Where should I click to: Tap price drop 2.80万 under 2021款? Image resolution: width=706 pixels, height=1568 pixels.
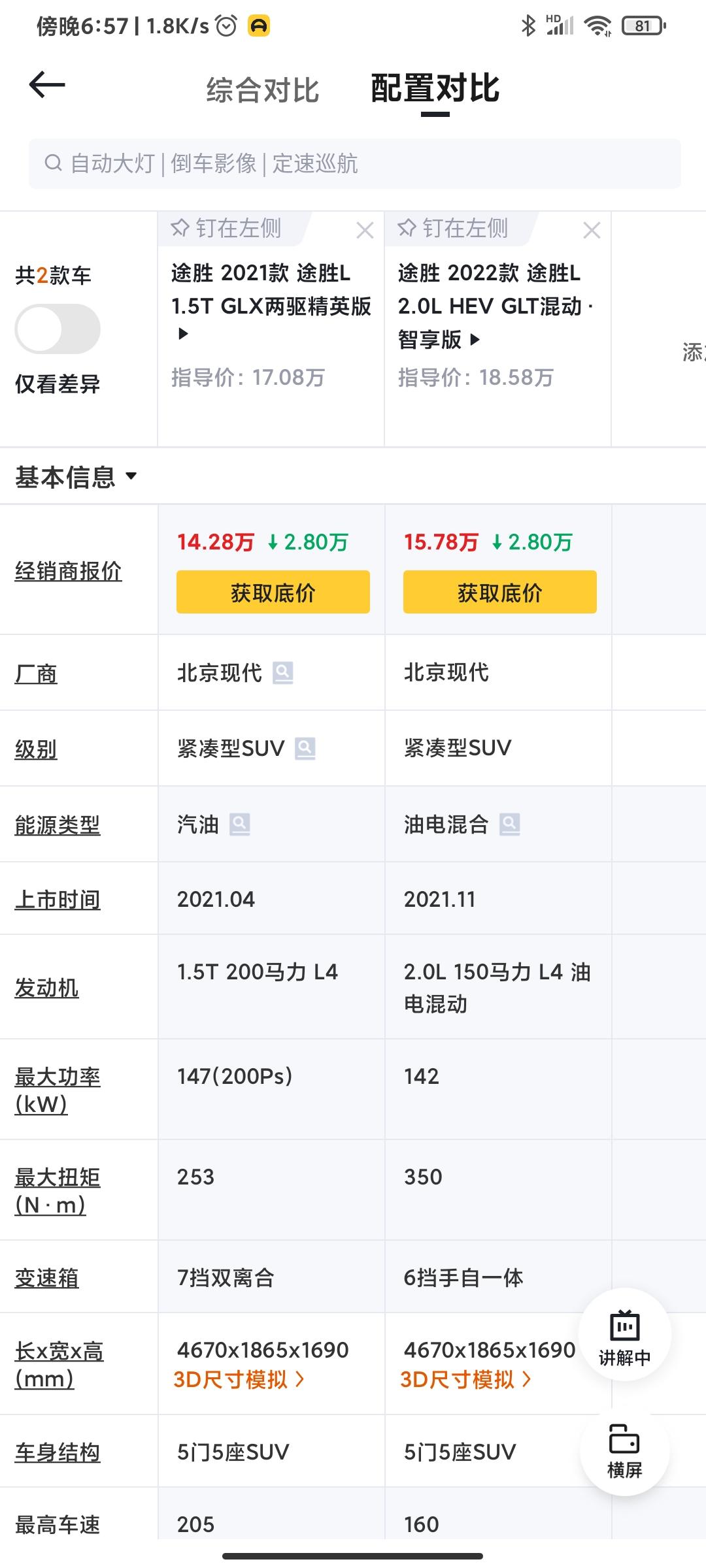click(308, 542)
